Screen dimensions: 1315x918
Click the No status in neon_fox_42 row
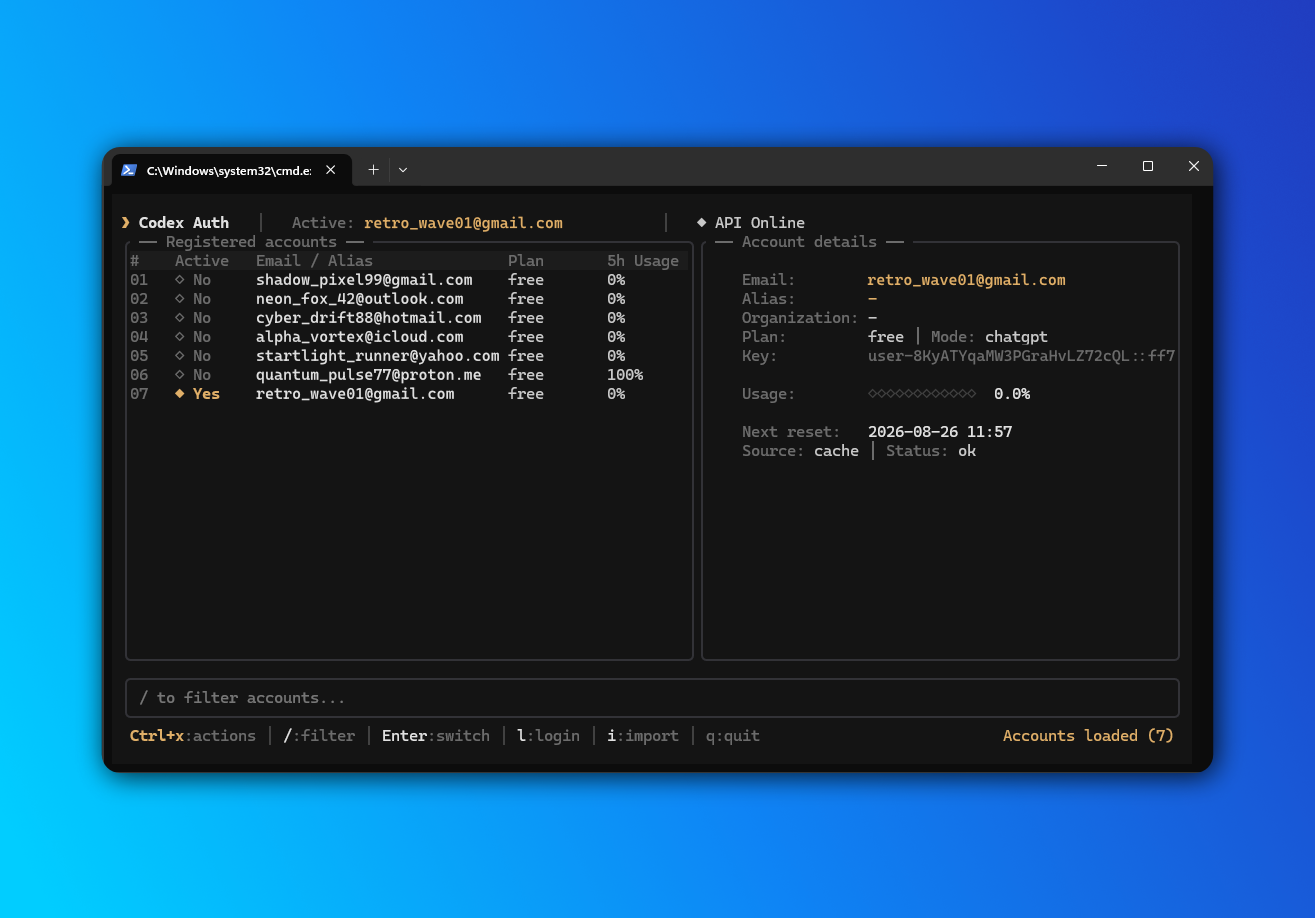tap(202, 299)
